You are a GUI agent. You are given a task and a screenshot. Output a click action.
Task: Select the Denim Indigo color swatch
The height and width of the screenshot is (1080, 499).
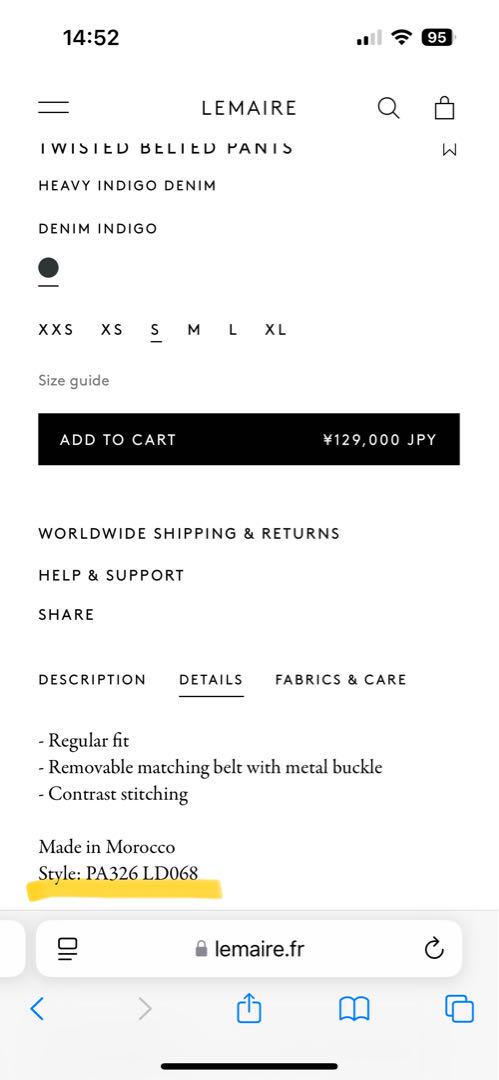pyautogui.click(x=48, y=268)
